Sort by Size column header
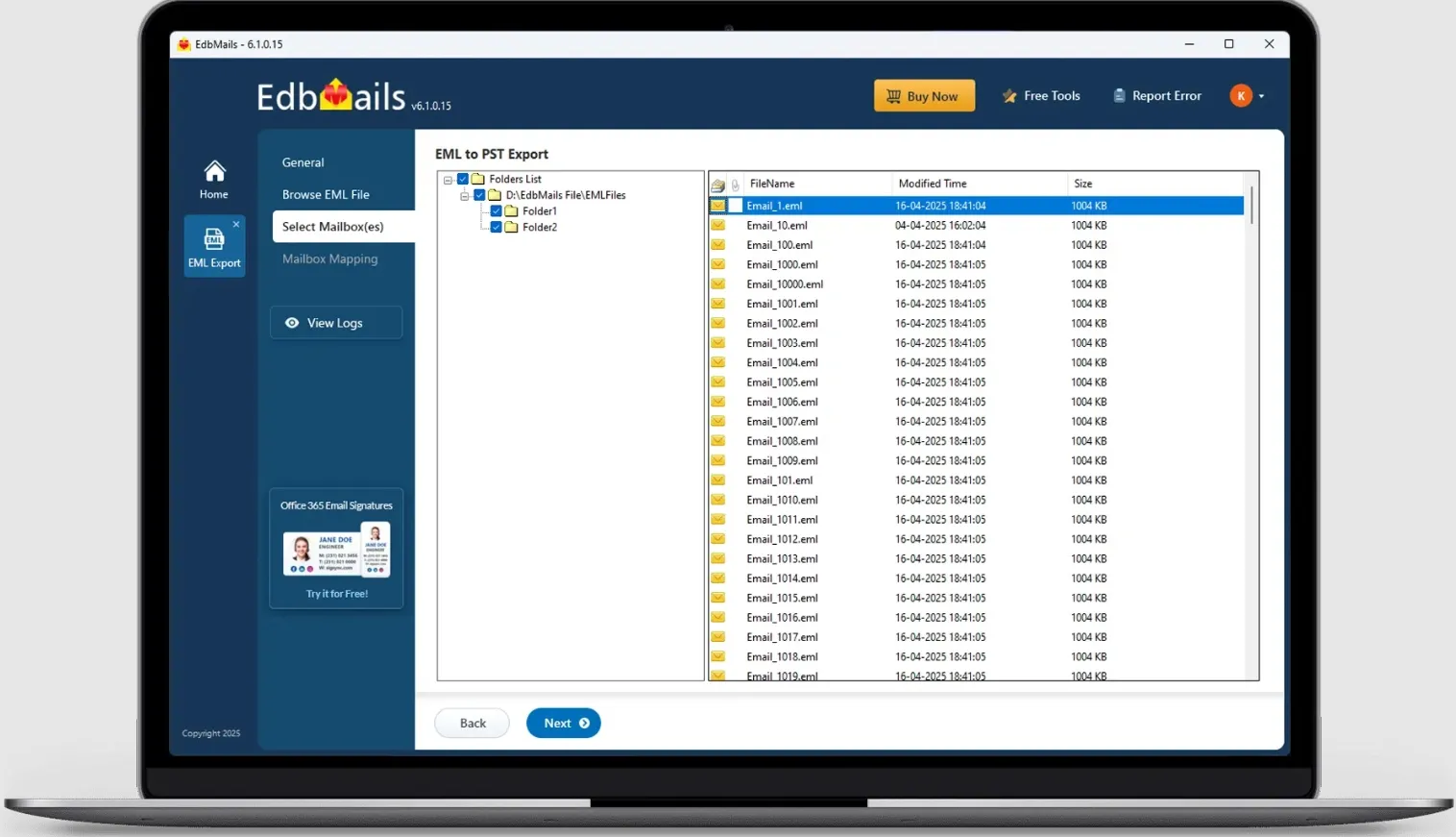1456x837 pixels. (x=1082, y=184)
